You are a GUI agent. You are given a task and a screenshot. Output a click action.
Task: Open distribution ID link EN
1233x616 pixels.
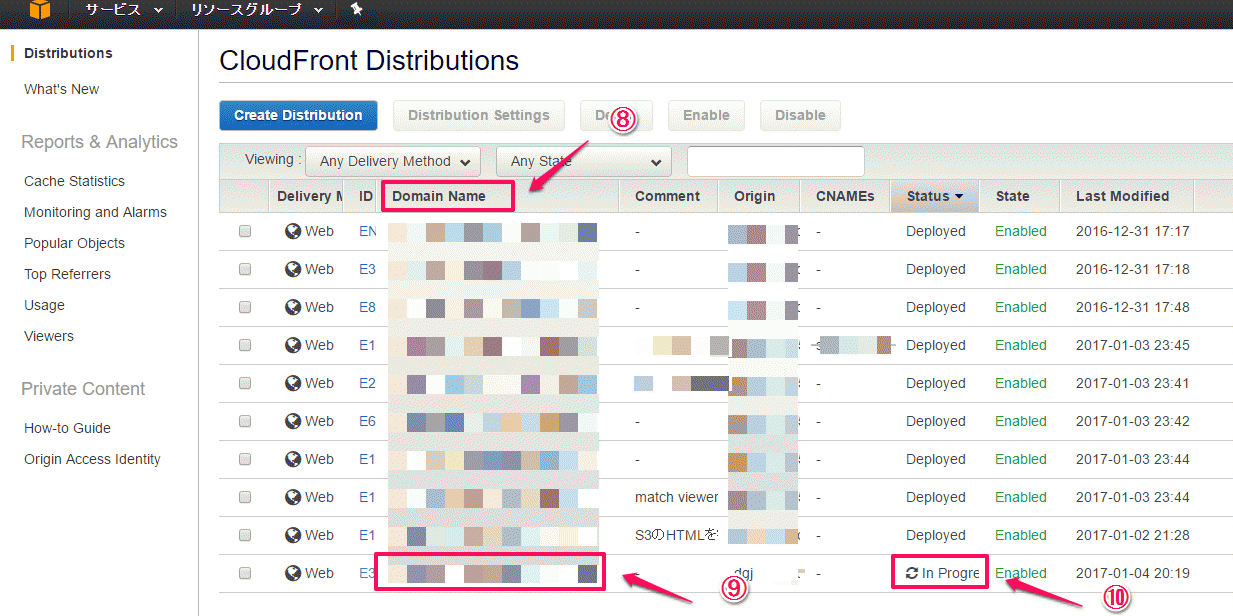368,231
